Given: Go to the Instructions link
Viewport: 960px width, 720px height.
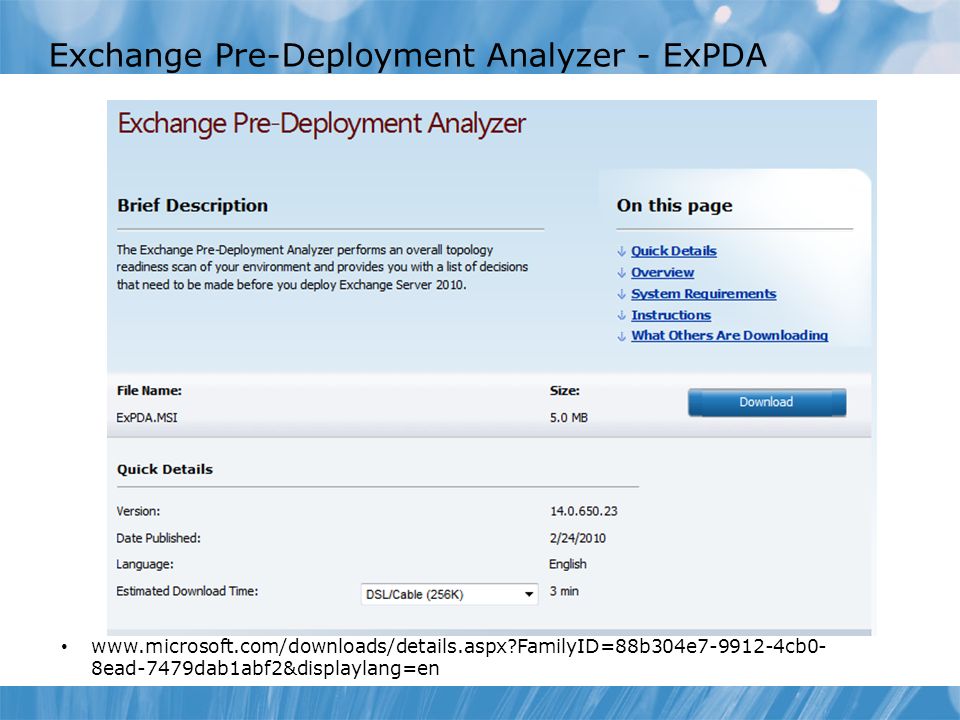Looking at the screenshot, I should (671, 315).
